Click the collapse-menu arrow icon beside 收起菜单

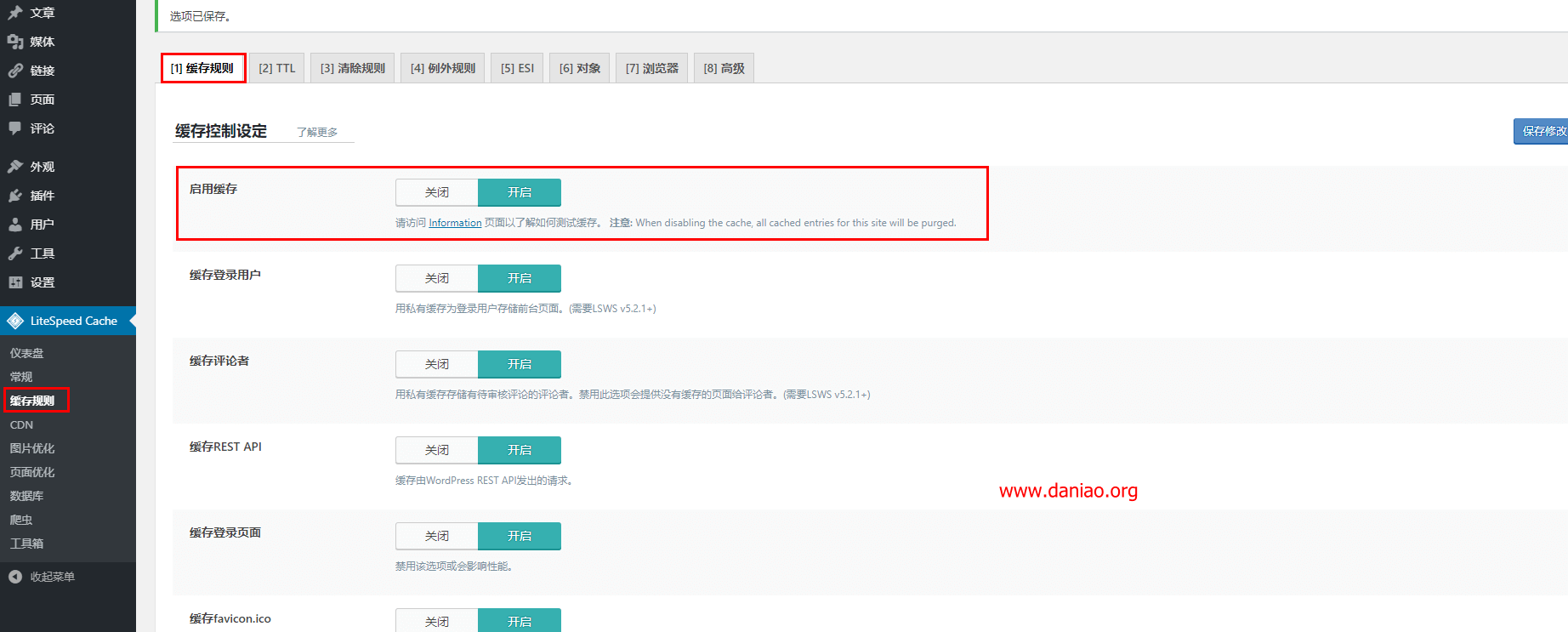15,577
